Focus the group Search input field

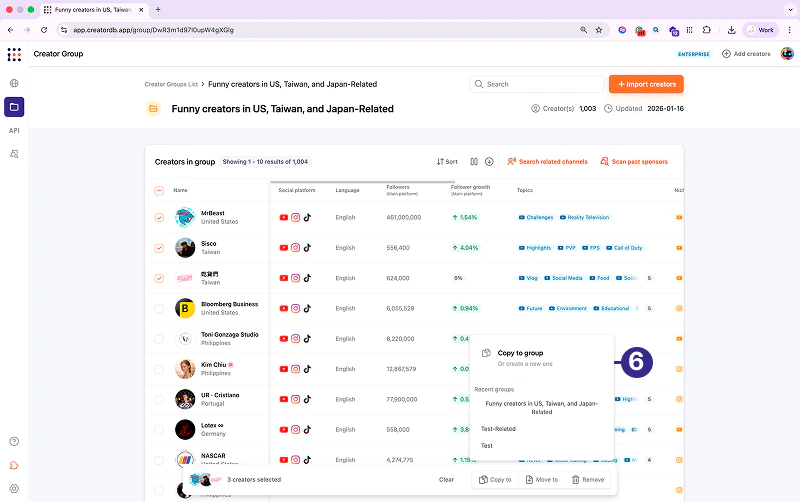[536, 84]
